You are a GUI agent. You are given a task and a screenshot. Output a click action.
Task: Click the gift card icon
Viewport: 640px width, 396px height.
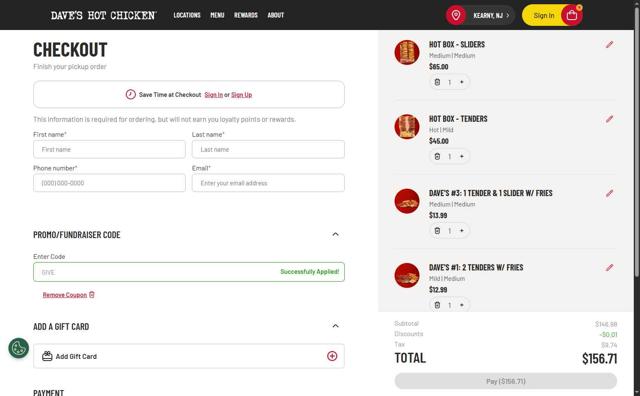[47, 356]
